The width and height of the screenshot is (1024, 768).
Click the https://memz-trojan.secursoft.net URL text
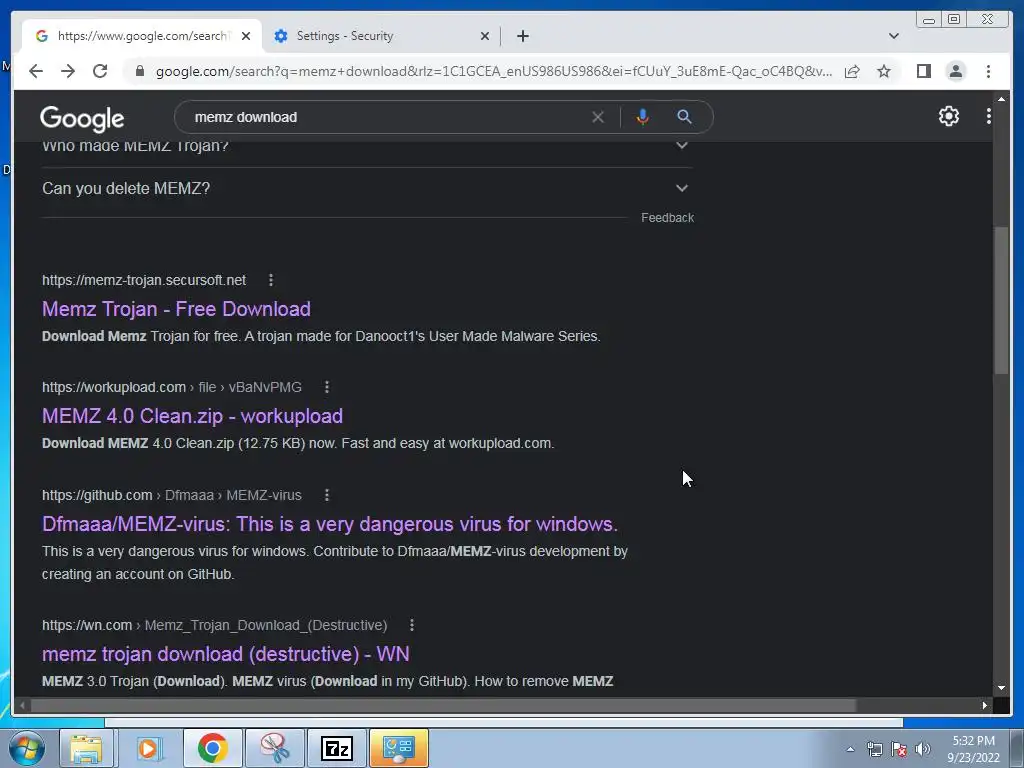coord(144,280)
